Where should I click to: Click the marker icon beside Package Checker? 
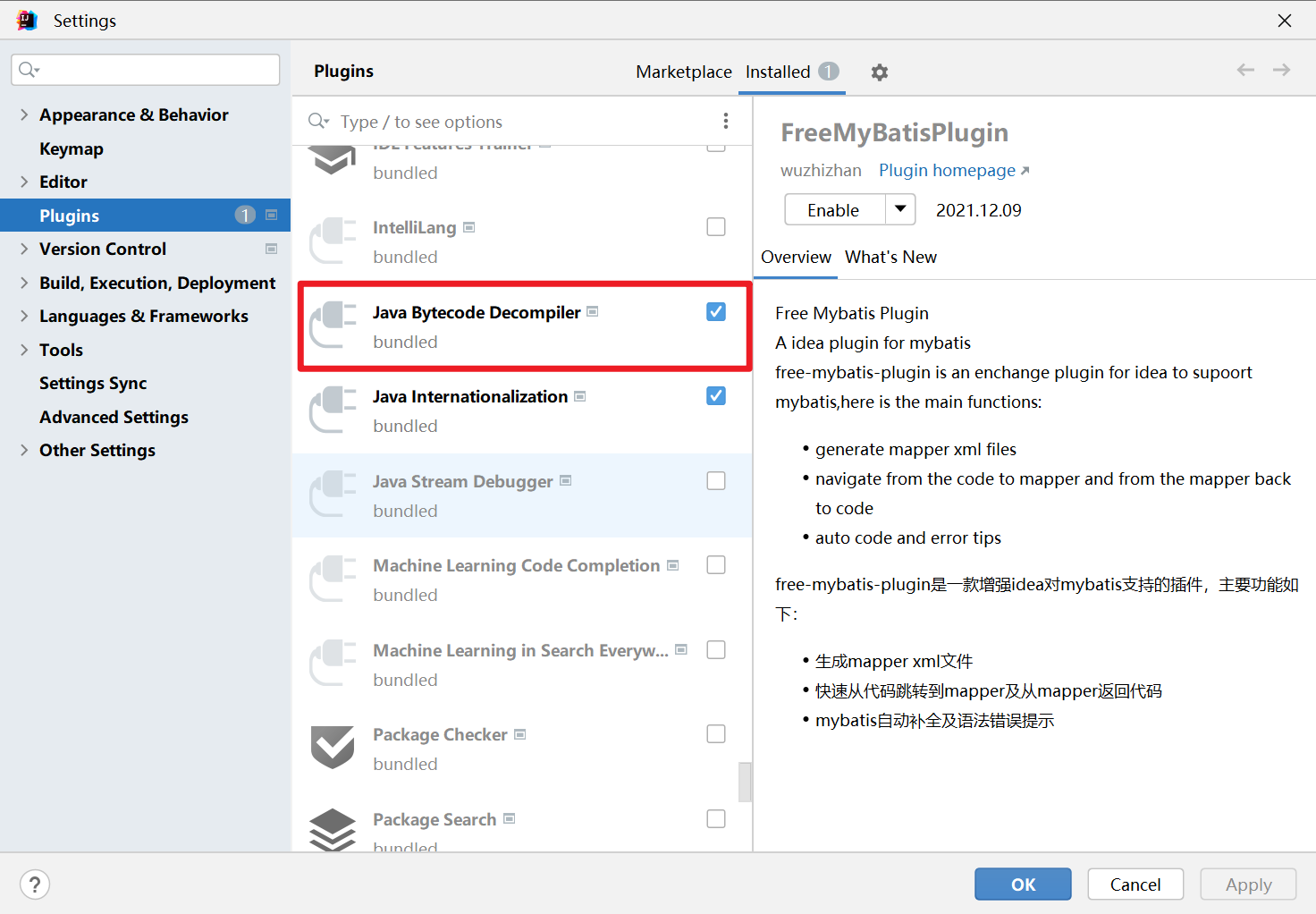[519, 734]
